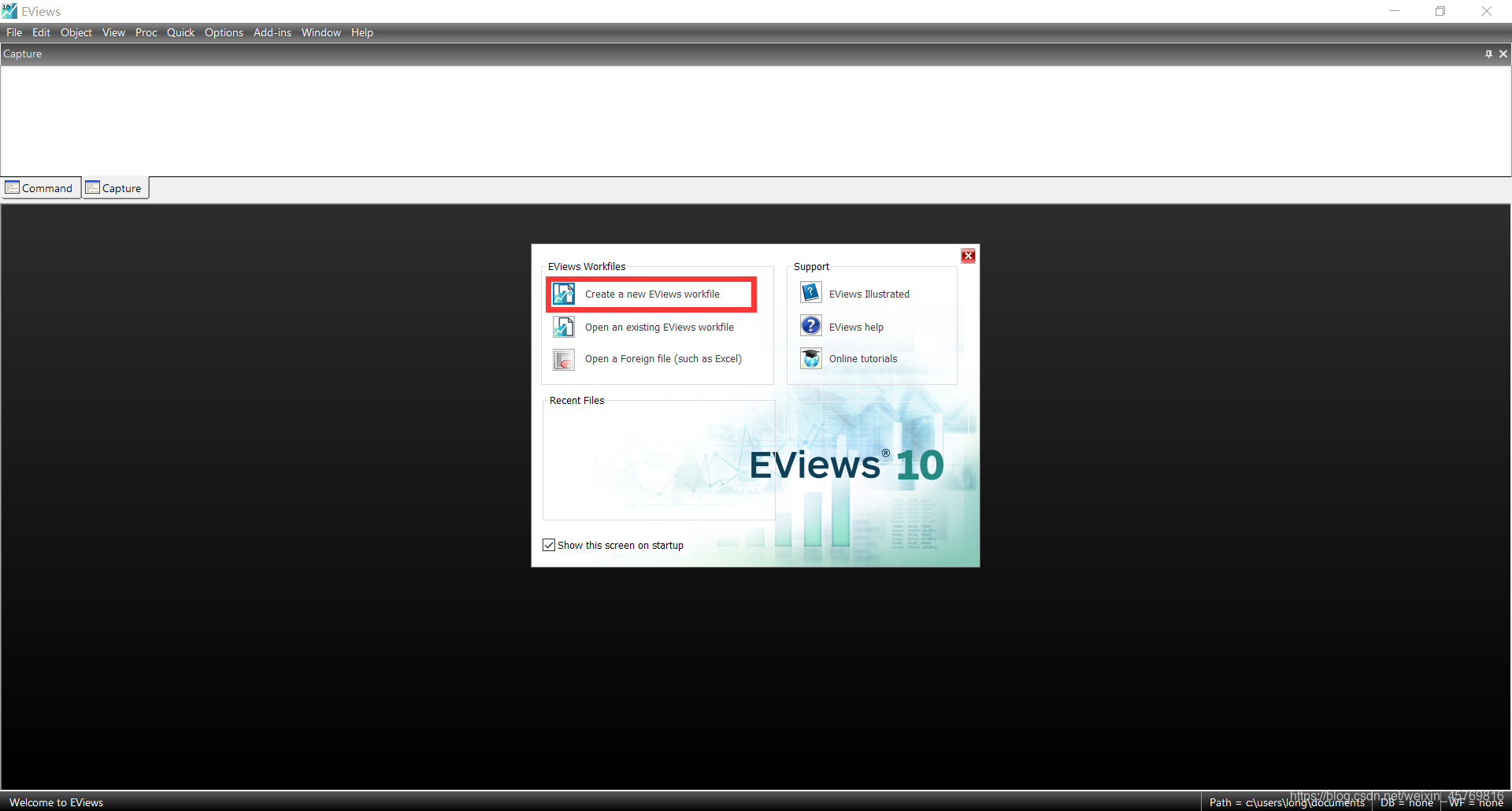Choose Open a Foreign file (such as Excel)
This screenshot has width=1512, height=811.
click(x=663, y=359)
